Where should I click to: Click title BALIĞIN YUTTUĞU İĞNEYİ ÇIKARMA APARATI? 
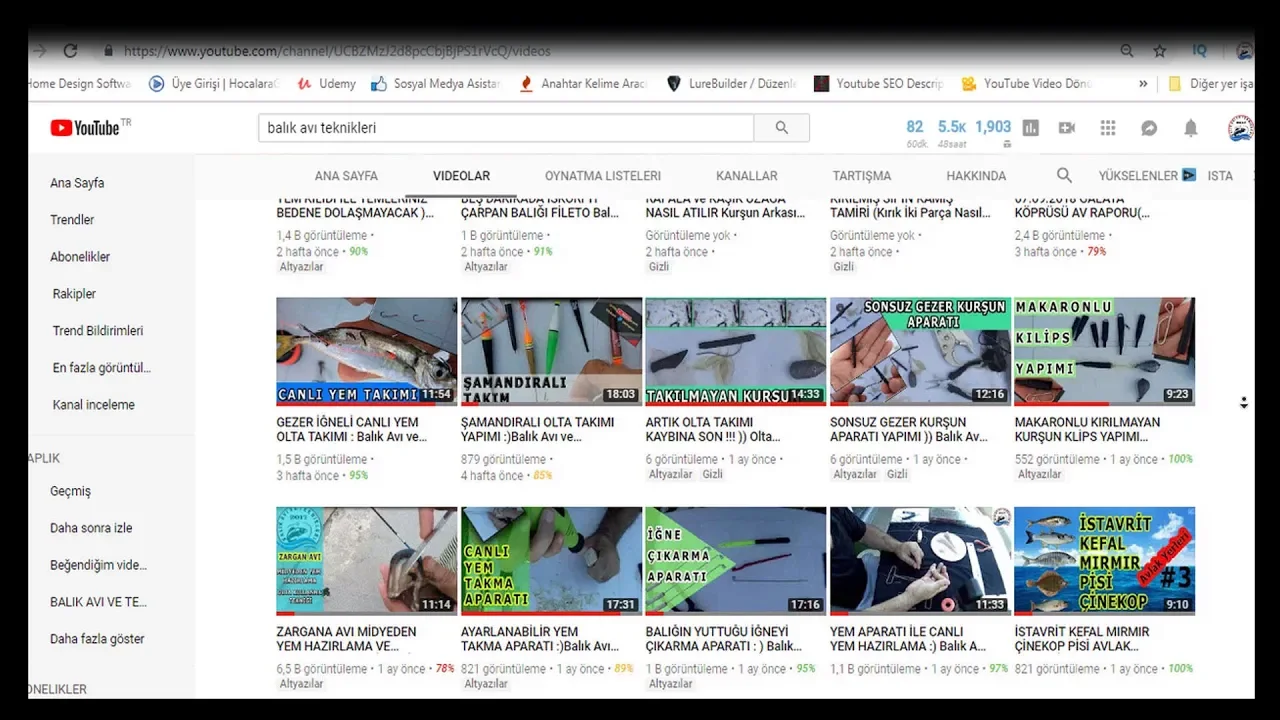[x=723, y=639]
